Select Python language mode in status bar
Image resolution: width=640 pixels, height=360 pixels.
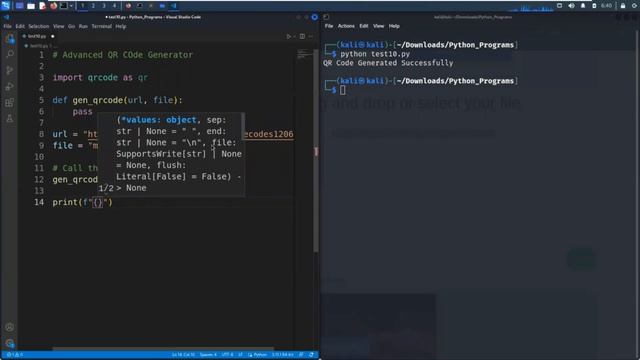pos(258,355)
